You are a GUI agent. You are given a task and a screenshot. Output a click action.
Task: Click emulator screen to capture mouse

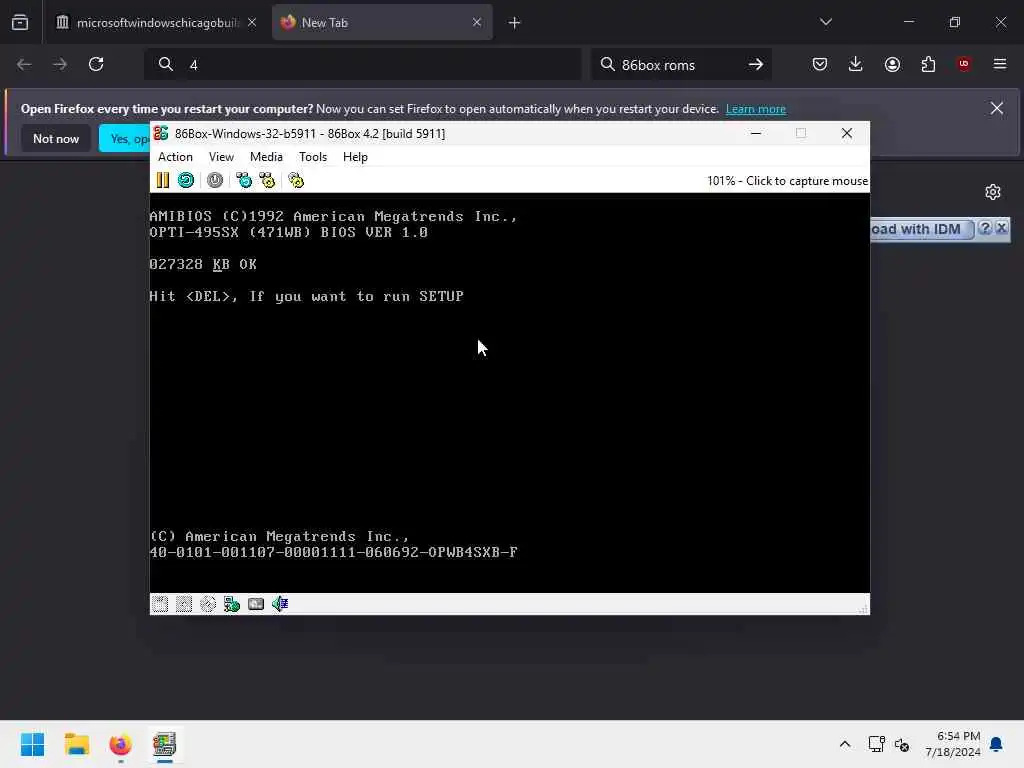(509, 392)
